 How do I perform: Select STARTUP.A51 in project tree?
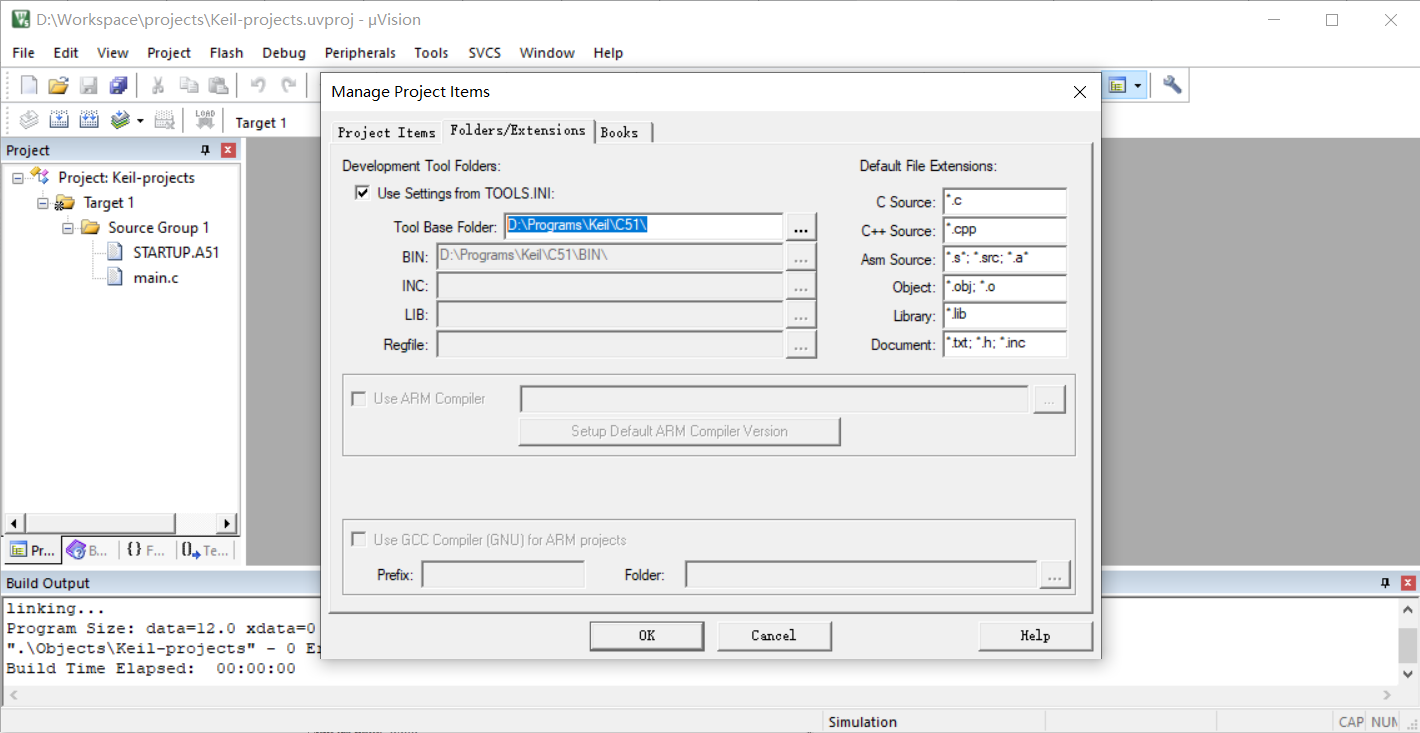tap(176, 253)
